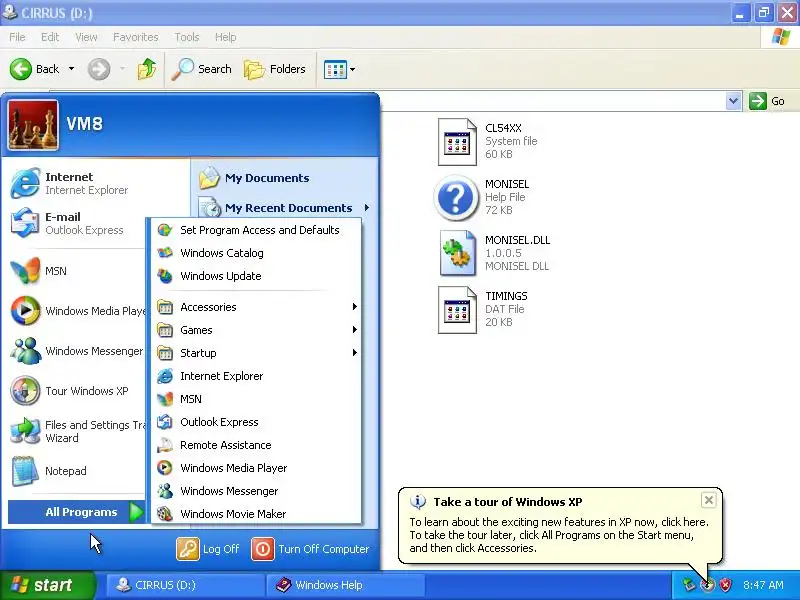Click the Windows flag logo in menu bar

(781, 37)
